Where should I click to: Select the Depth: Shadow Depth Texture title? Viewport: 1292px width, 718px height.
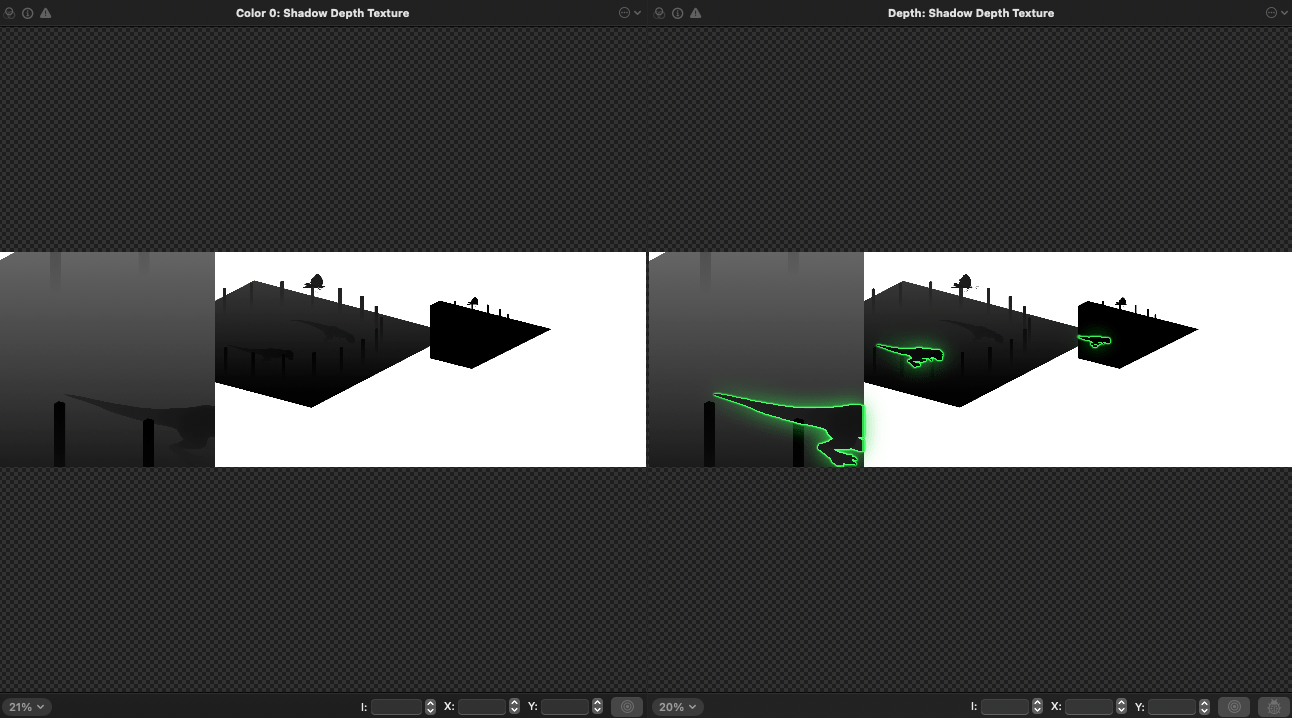971,13
